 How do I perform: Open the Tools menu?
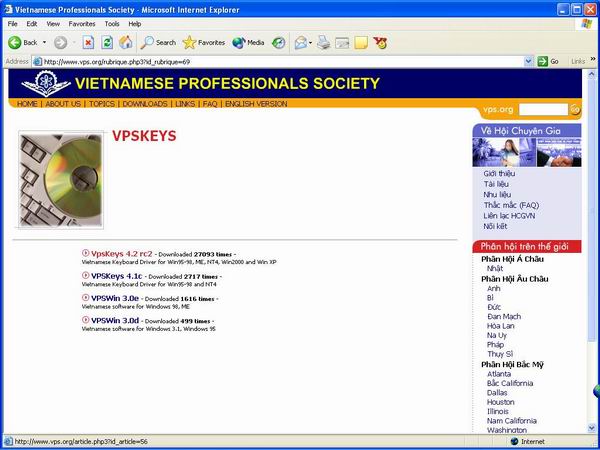point(112,24)
